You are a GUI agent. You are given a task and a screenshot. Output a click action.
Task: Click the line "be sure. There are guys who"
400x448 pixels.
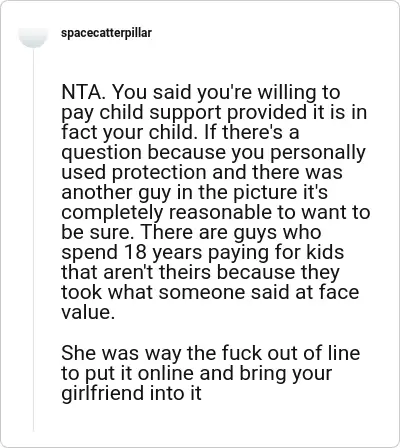coord(191,232)
